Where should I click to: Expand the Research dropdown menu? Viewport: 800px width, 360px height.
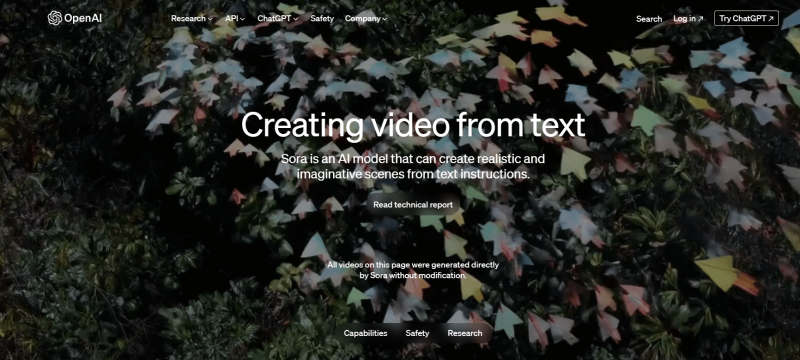coord(191,18)
